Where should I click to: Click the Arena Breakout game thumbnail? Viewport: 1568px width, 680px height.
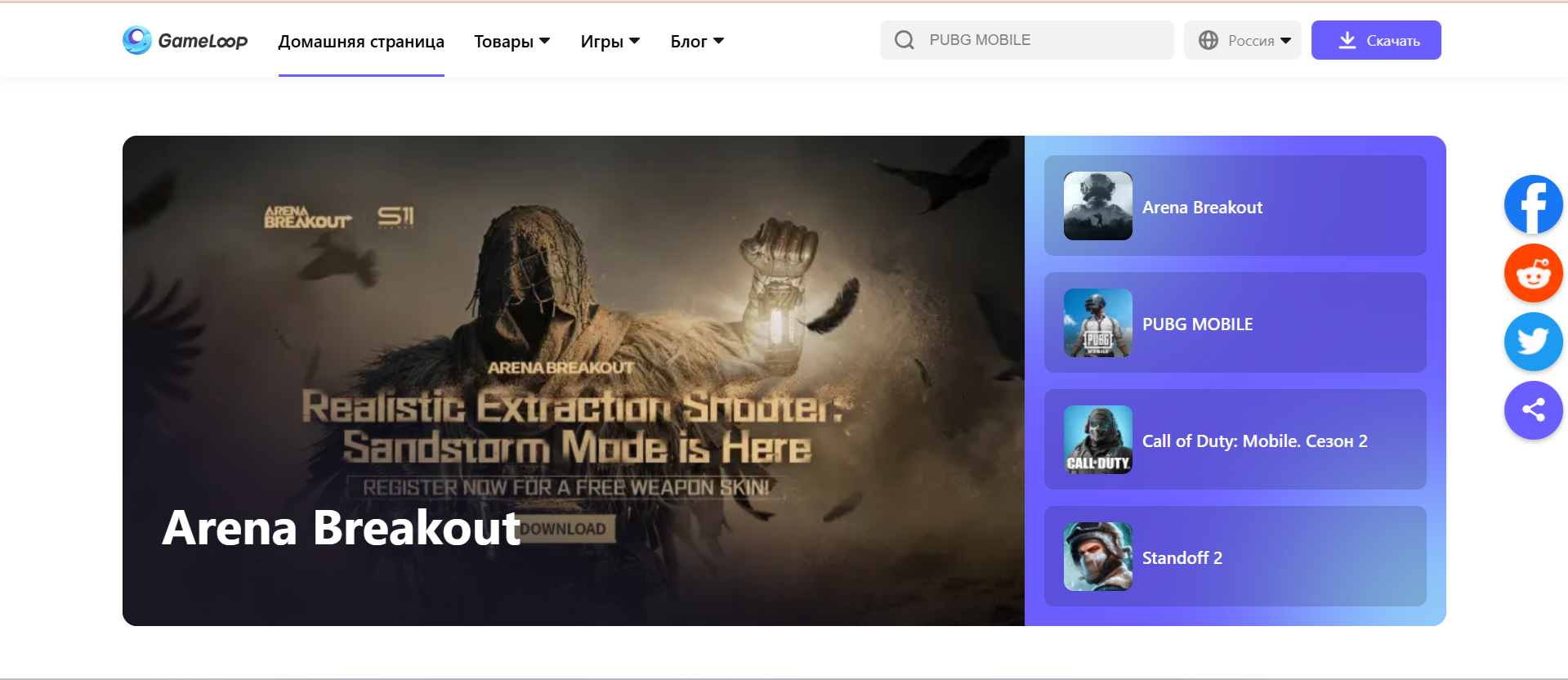click(x=1097, y=206)
